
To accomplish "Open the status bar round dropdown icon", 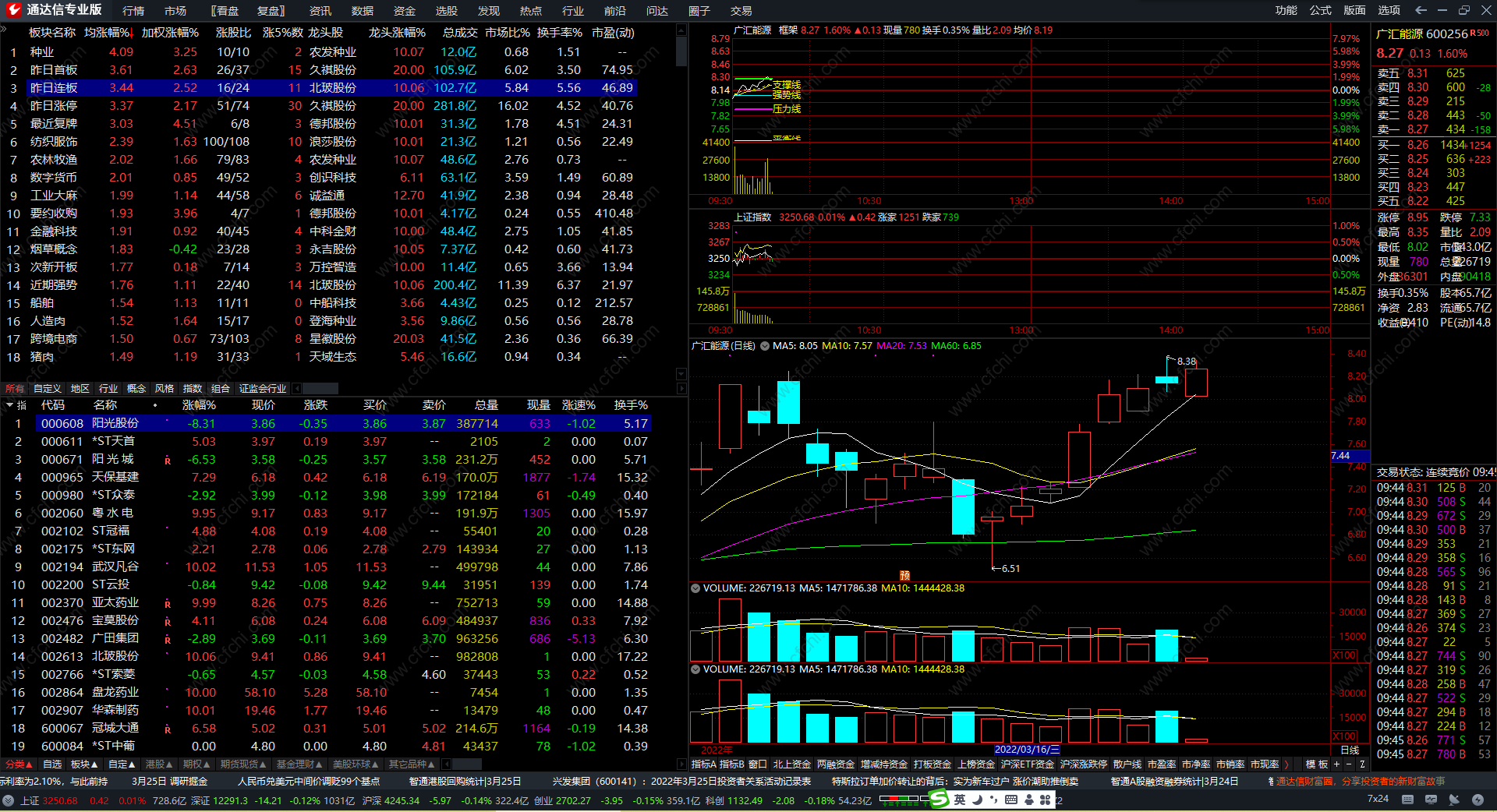I will click(8, 800).
